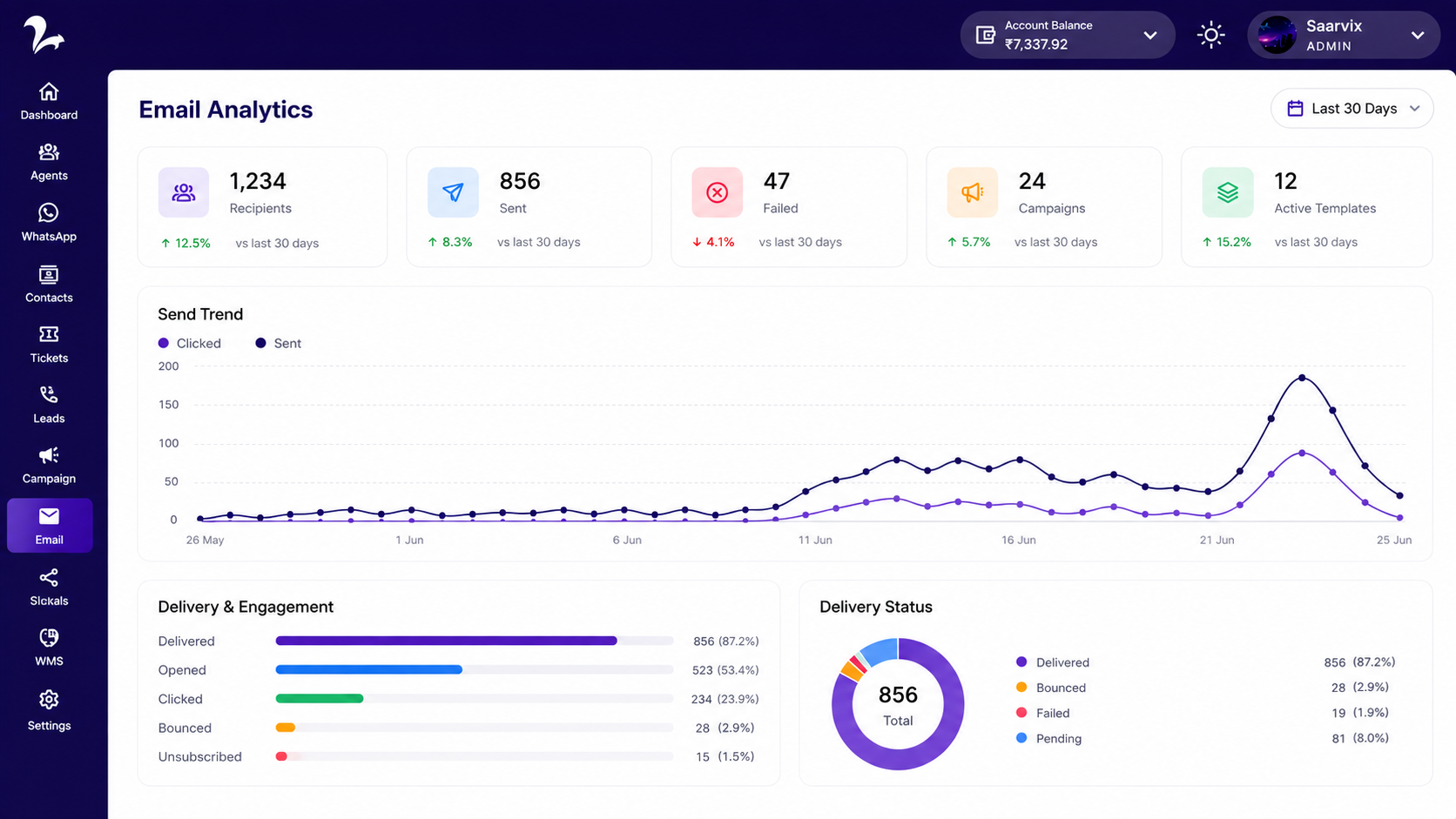The width and height of the screenshot is (1456, 819).
Task: Click the Opened blue progress bar
Action: pos(368,669)
